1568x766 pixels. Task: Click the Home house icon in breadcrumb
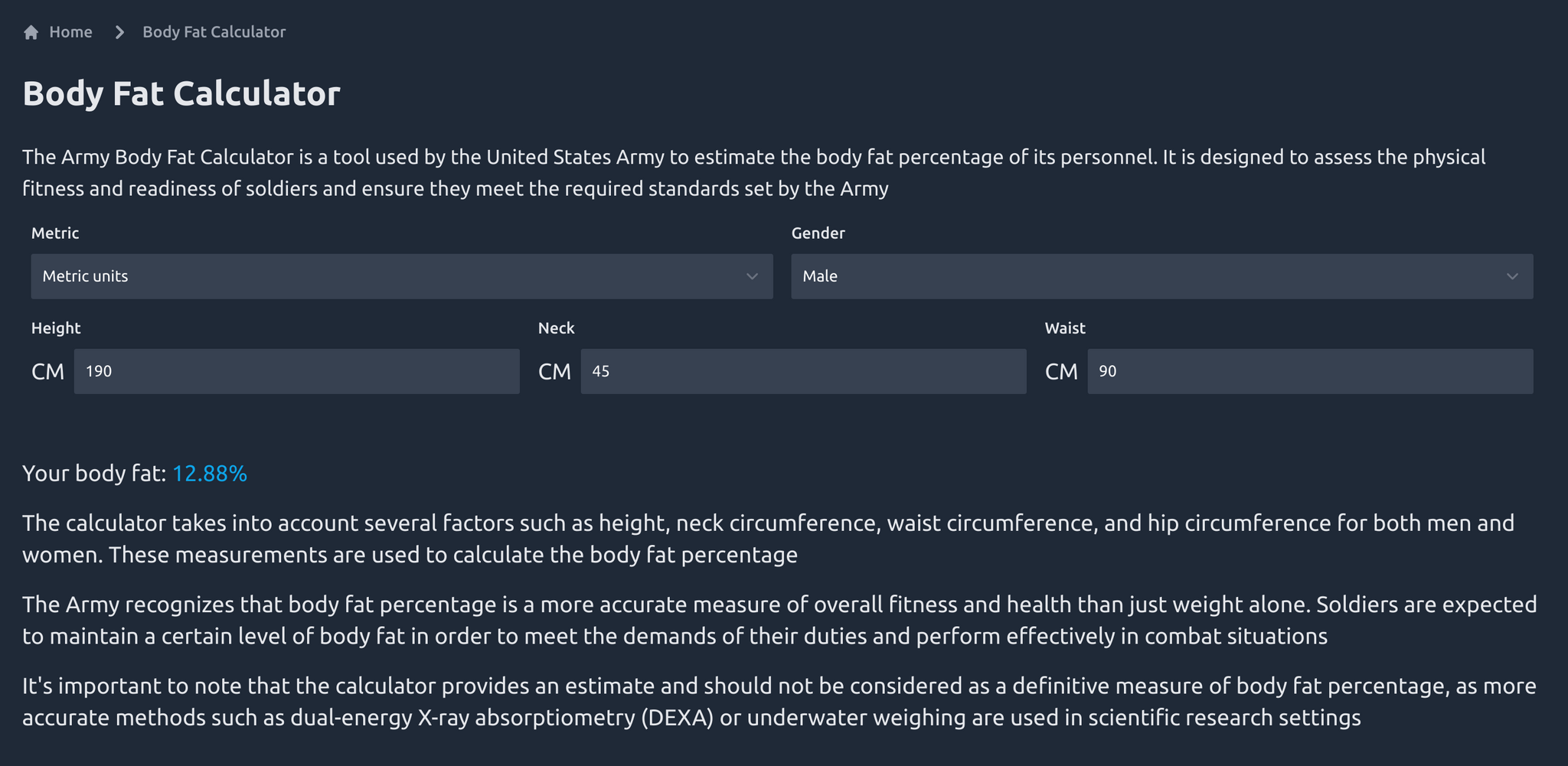pos(31,32)
